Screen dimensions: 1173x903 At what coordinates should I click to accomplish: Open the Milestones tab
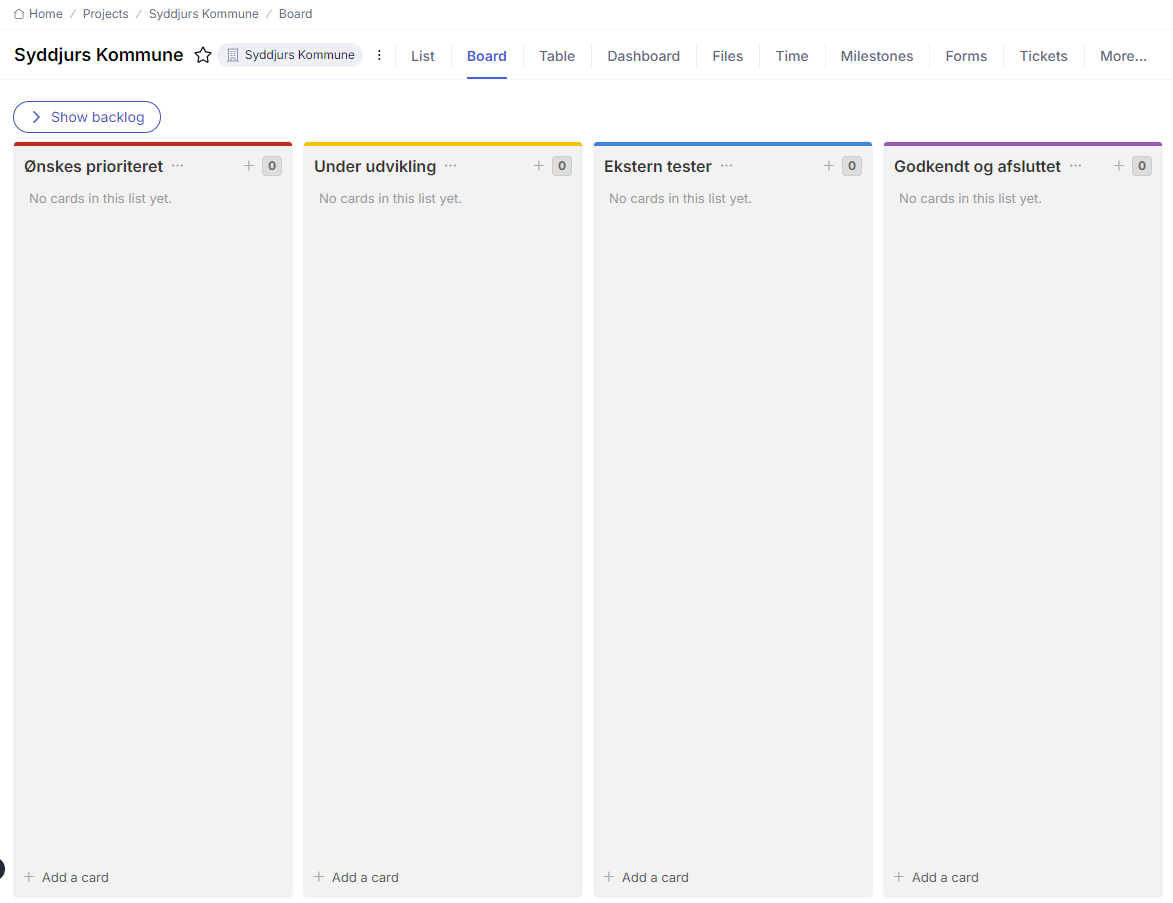click(x=876, y=56)
